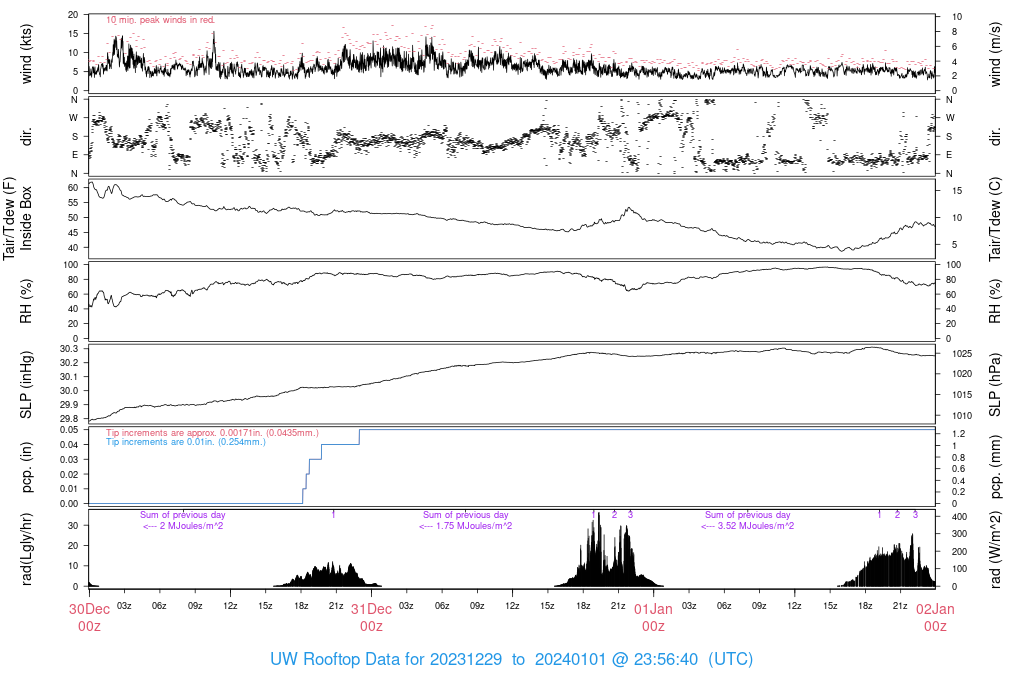Click the UW Rooftop Data title text
The height and width of the screenshot is (700, 1024).
tap(511, 660)
